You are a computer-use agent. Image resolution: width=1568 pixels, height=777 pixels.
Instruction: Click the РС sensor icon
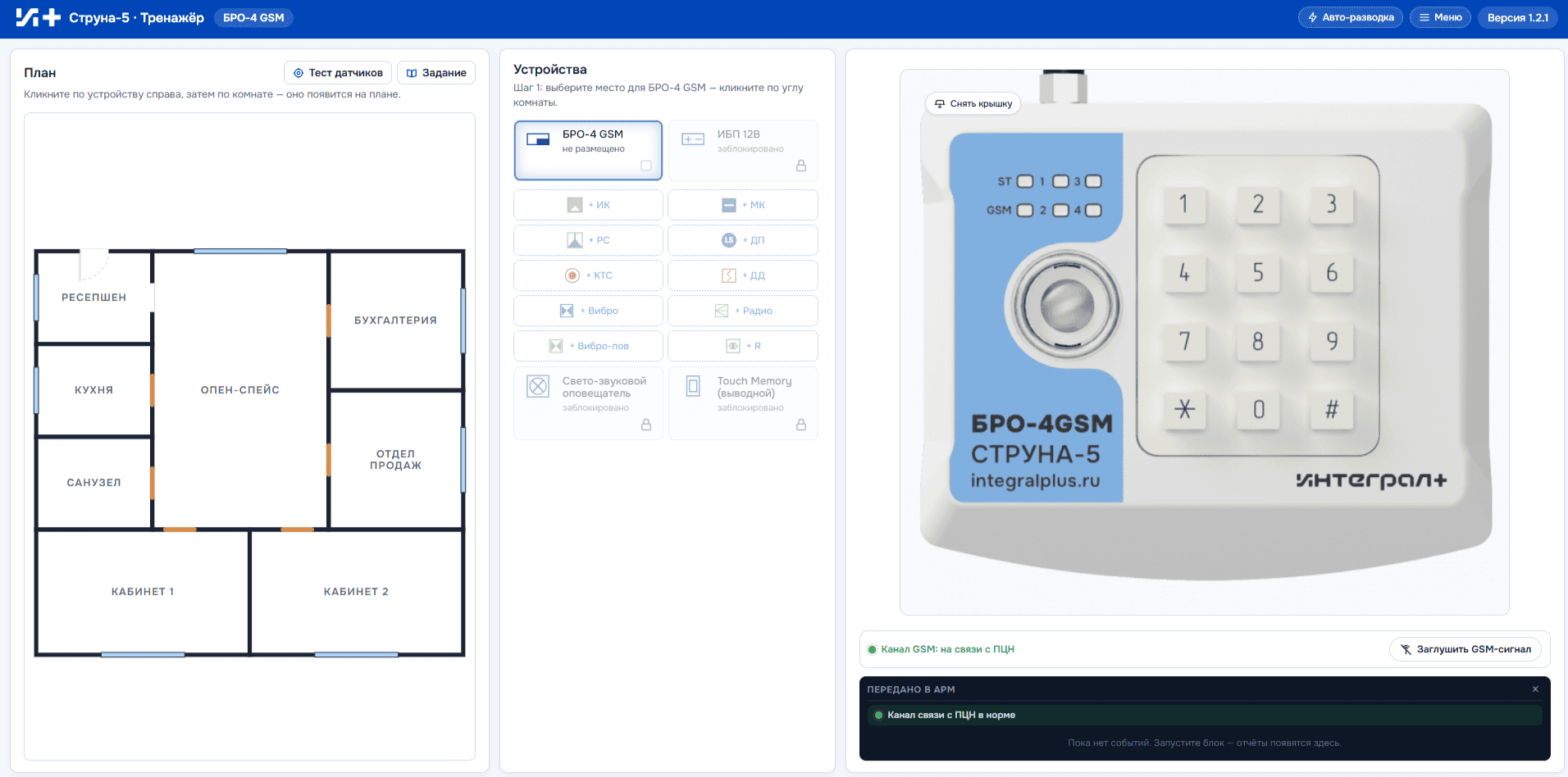575,240
